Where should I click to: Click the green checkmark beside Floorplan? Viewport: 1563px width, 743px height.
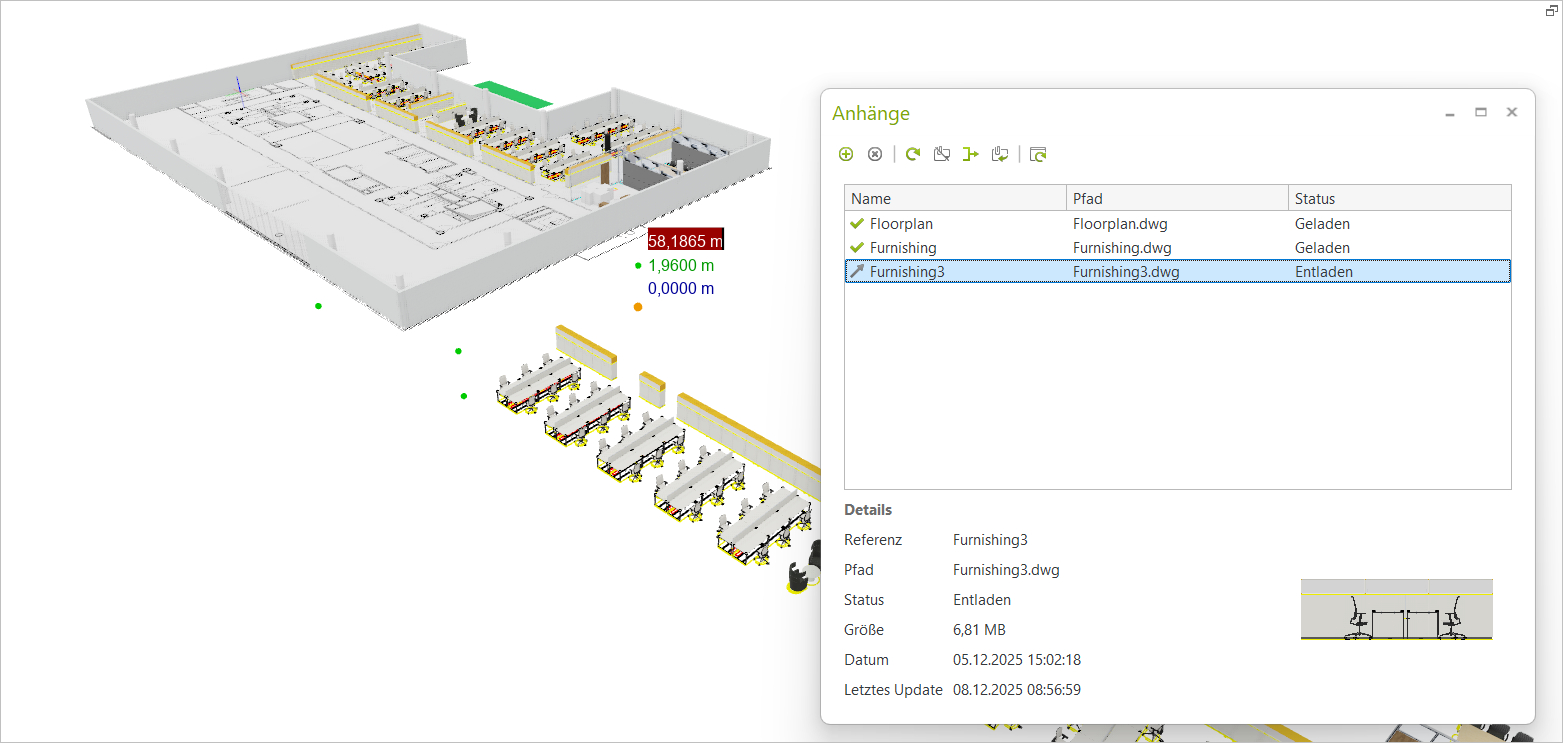coord(856,223)
